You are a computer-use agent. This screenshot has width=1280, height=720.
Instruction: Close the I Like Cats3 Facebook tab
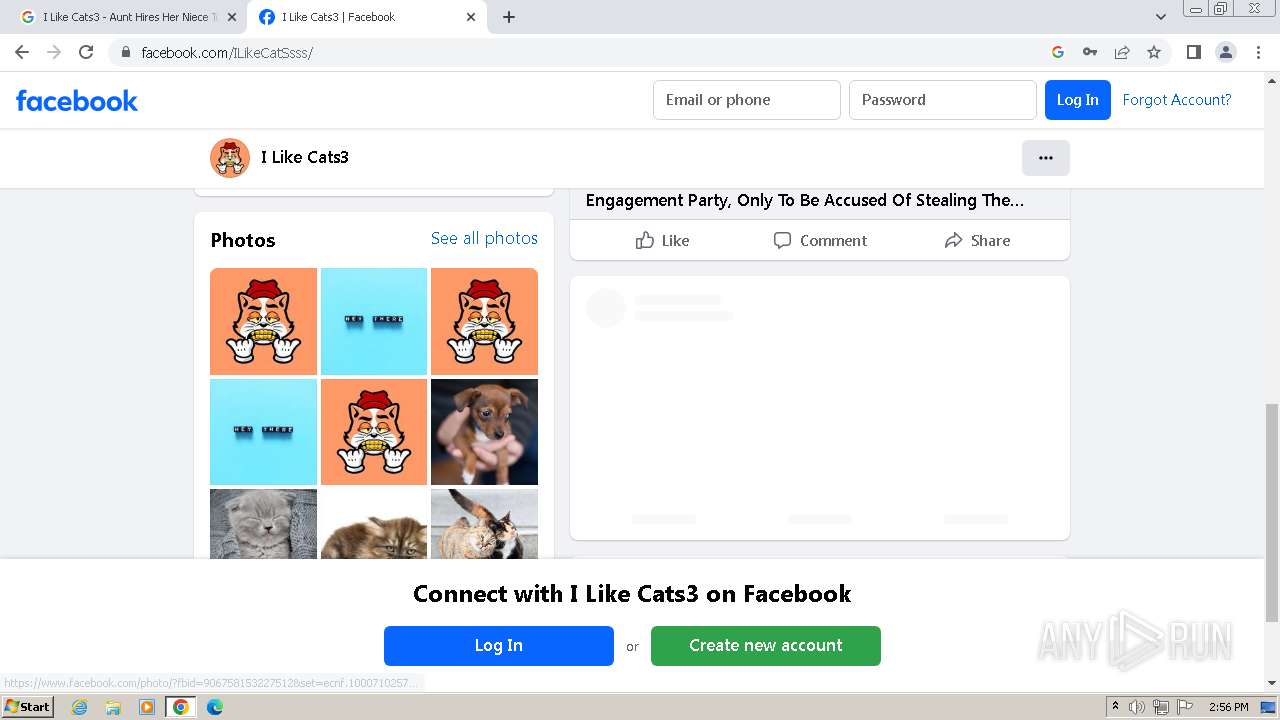(x=471, y=17)
